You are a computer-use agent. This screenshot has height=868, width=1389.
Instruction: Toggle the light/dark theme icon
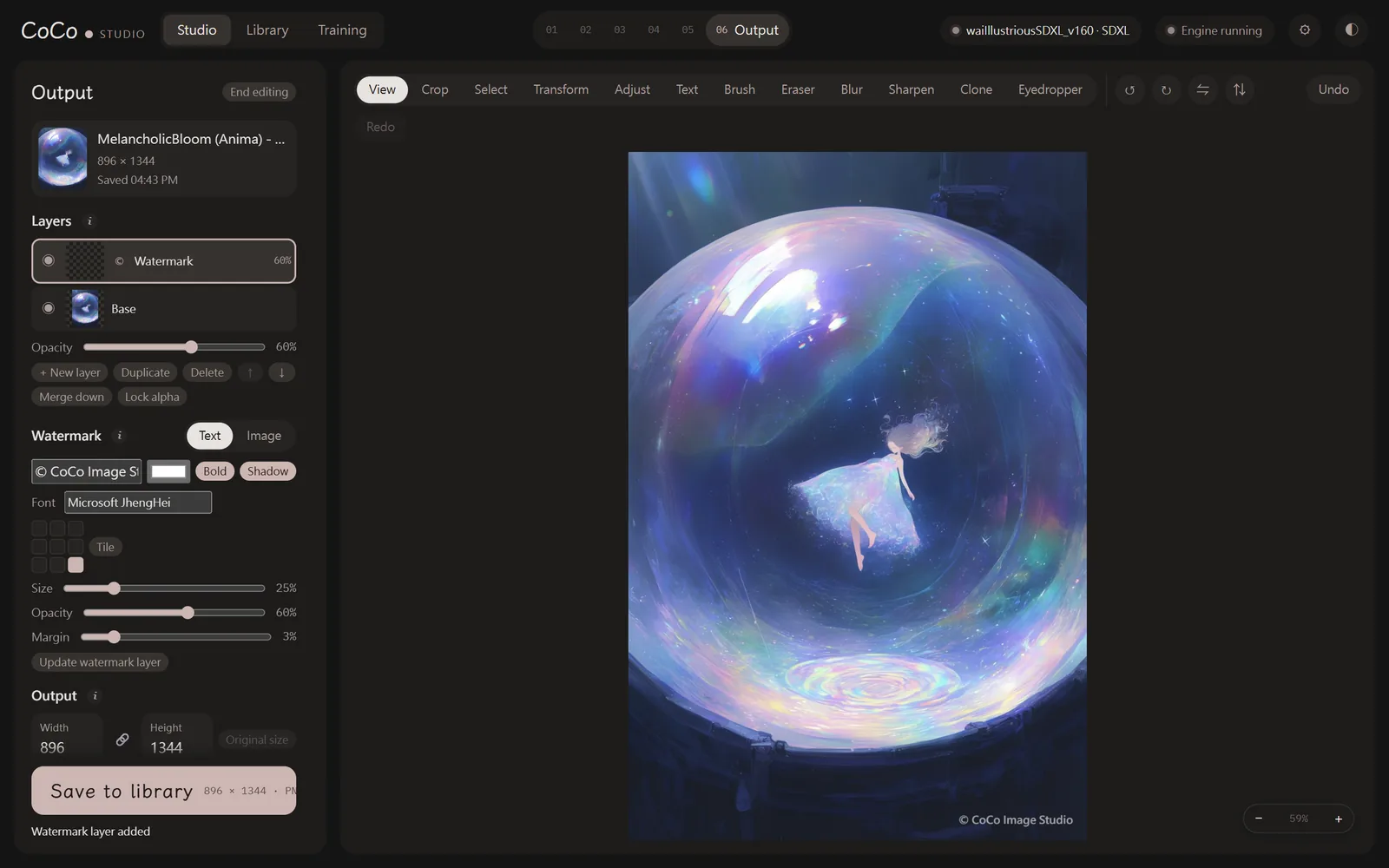[x=1352, y=30]
